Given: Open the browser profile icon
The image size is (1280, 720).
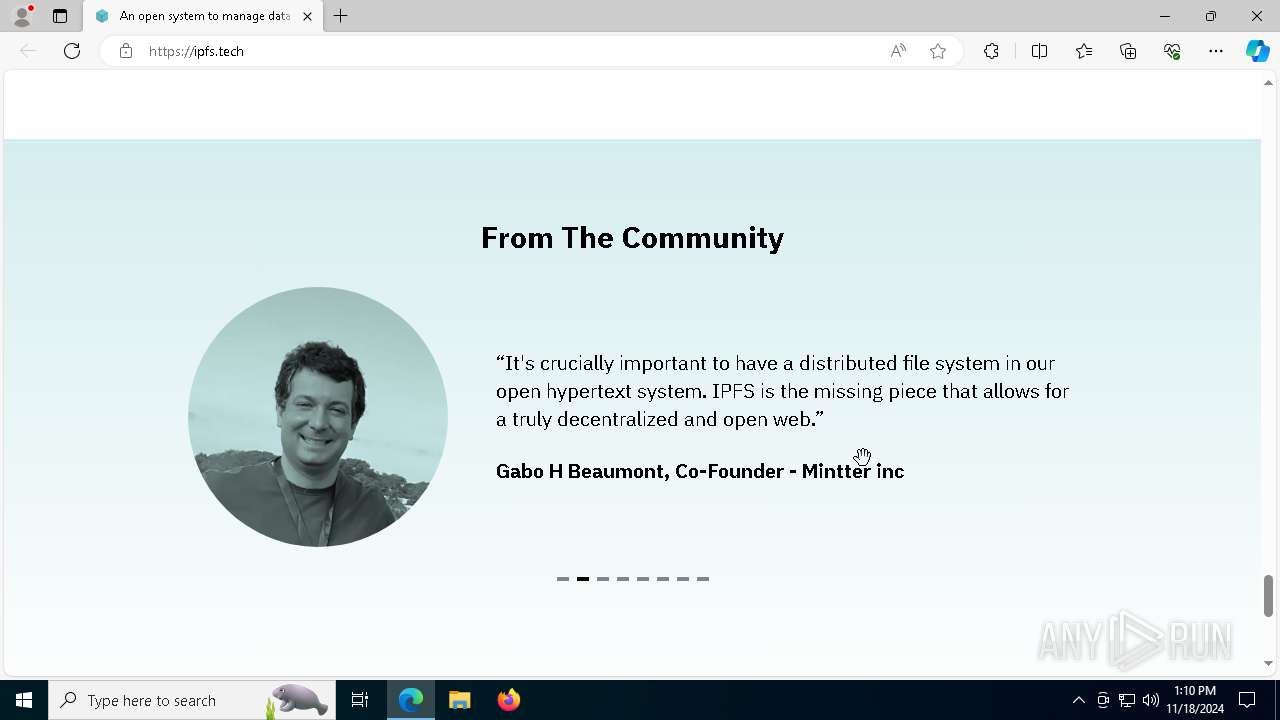Looking at the screenshot, I should [x=22, y=16].
